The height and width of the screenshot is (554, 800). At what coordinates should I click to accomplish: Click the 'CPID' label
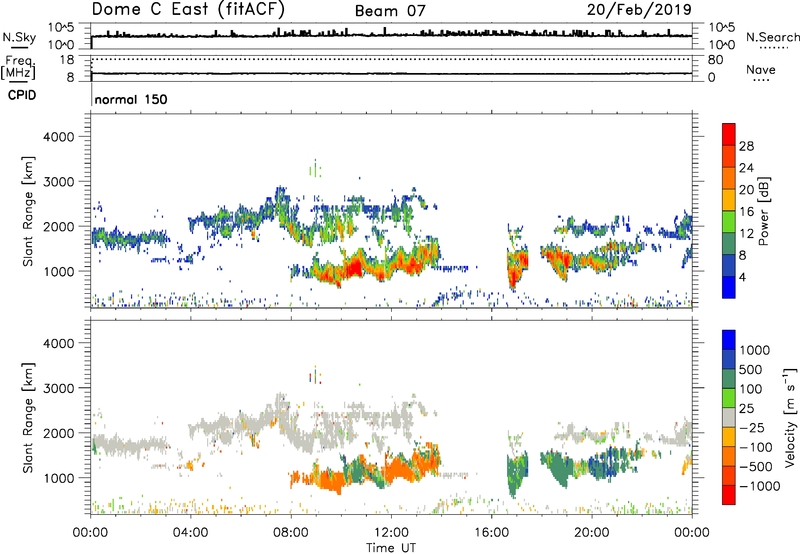pos(22,95)
